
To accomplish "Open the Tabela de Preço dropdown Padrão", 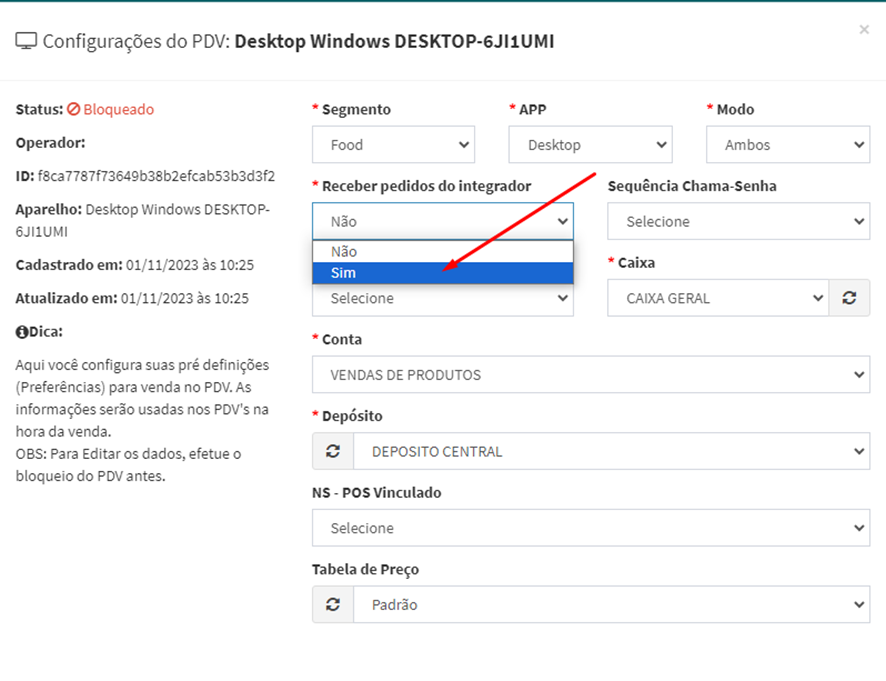I will (x=610, y=605).
